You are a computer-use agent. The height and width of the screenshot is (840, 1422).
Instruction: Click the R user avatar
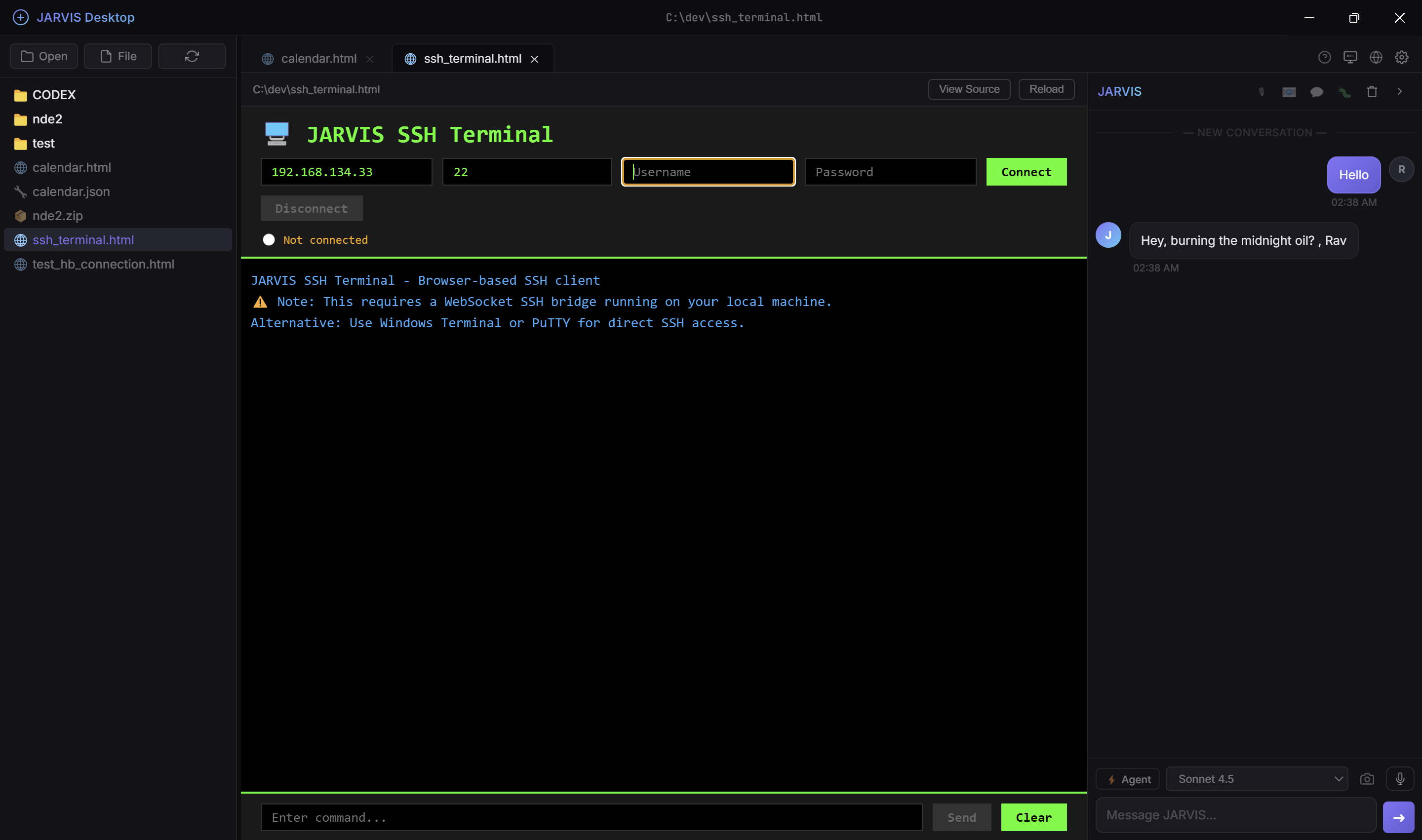(1402, 169)
